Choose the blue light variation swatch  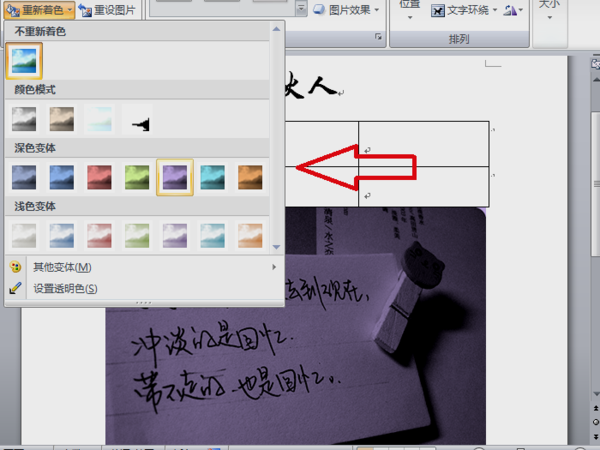click(x=62, y=236)
